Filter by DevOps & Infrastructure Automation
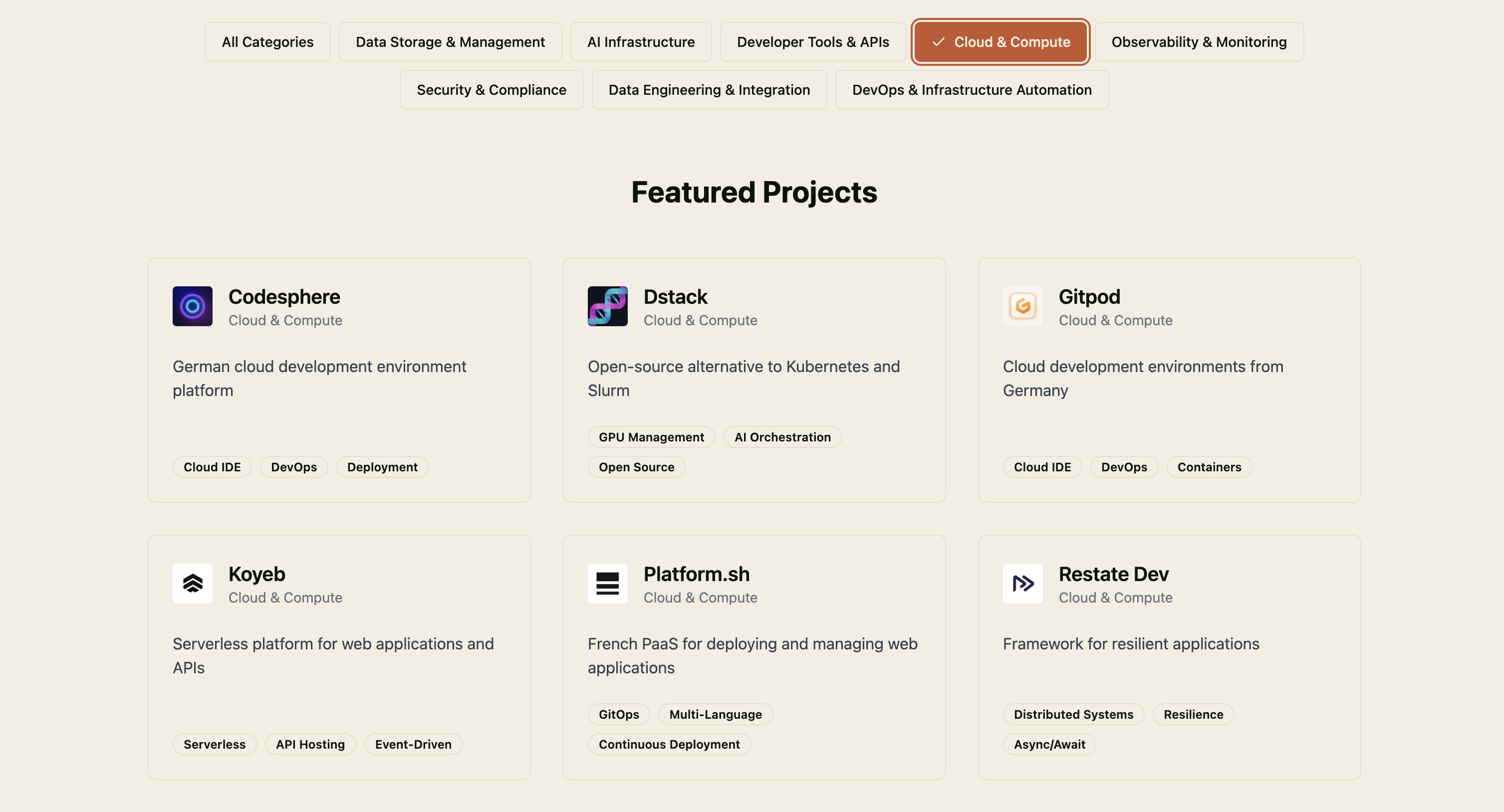The height and width of the screenshot is (812, 1504). tap(972, 90)
